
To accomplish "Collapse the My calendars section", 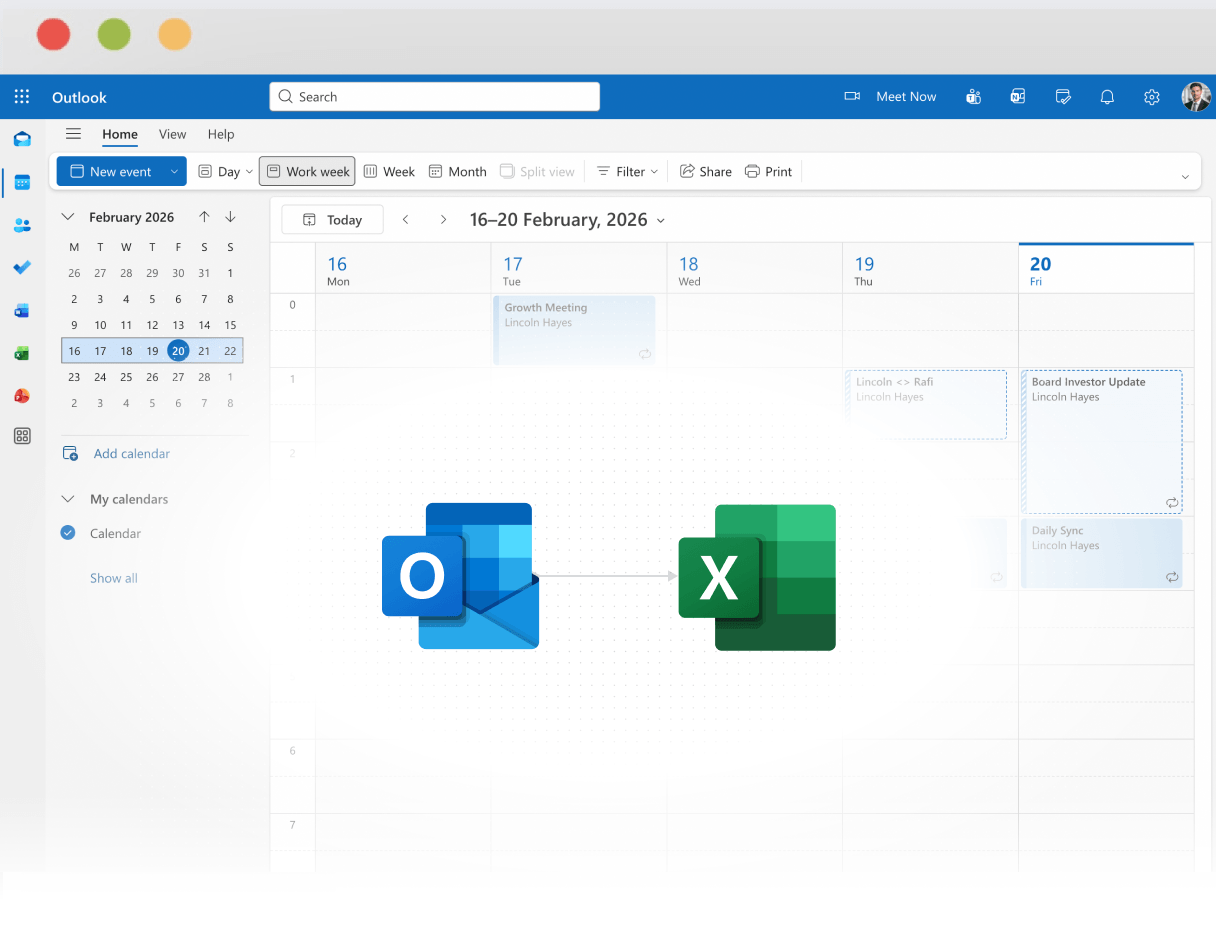I will [67, 499].
